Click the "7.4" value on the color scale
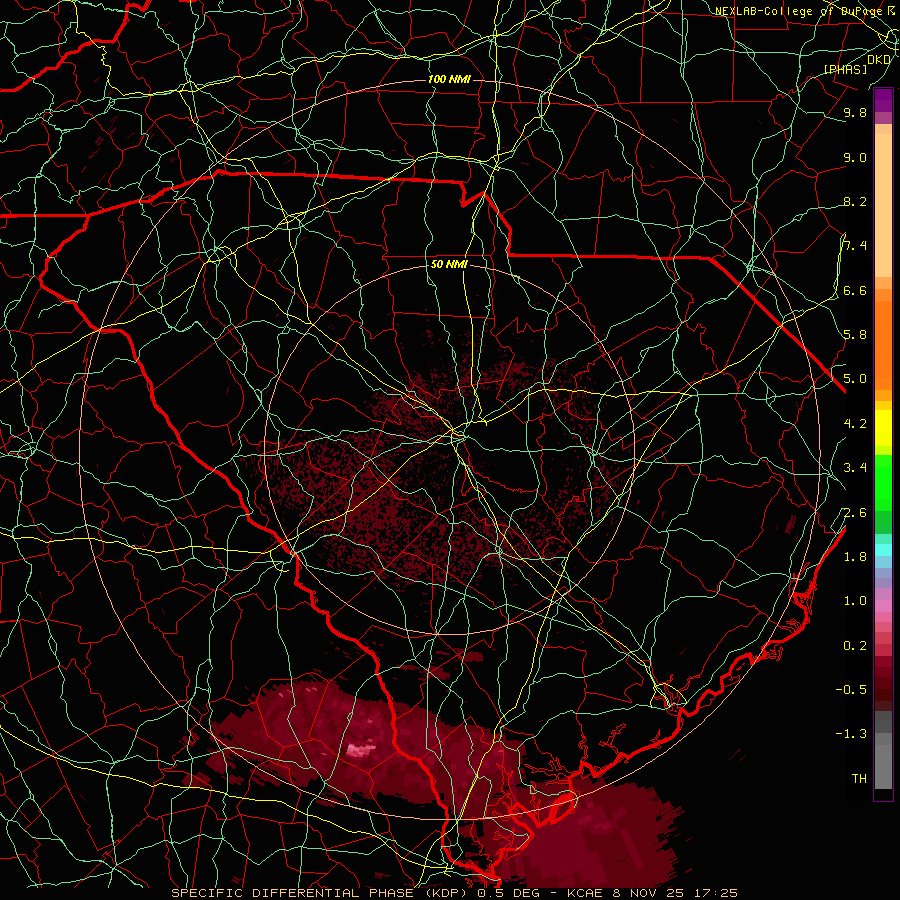This screenshot has height=900, width=900. tap(855, 246)
